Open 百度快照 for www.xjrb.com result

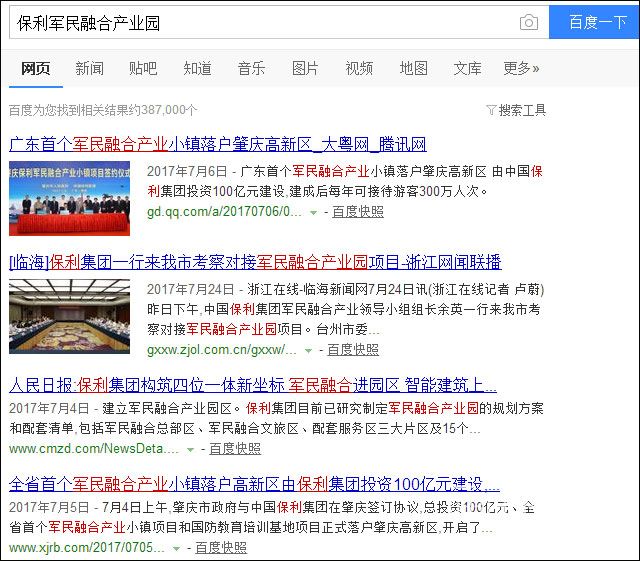click(x=221, y=548)
